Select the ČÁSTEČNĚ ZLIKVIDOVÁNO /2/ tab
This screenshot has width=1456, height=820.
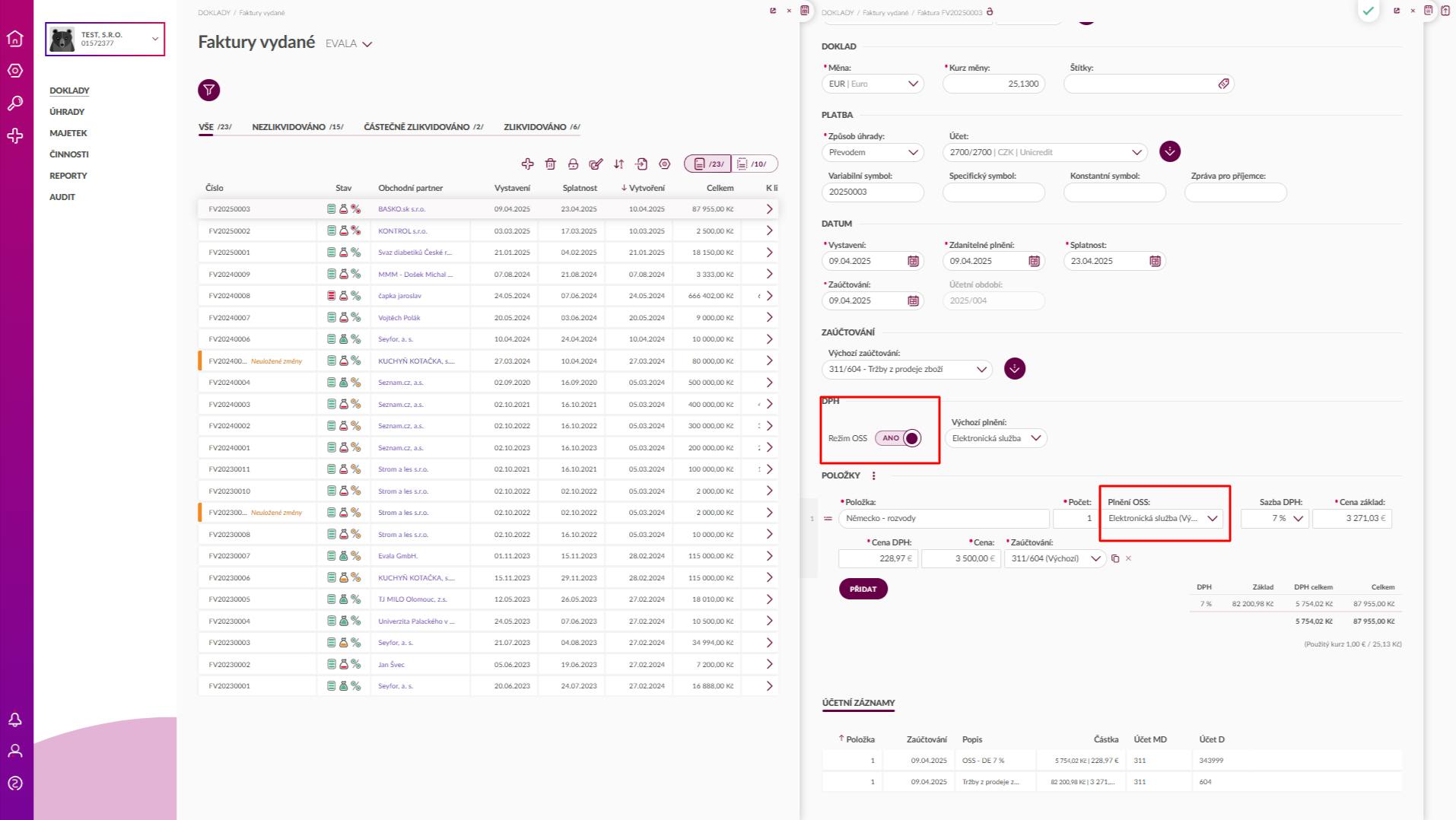pos(424,127)
